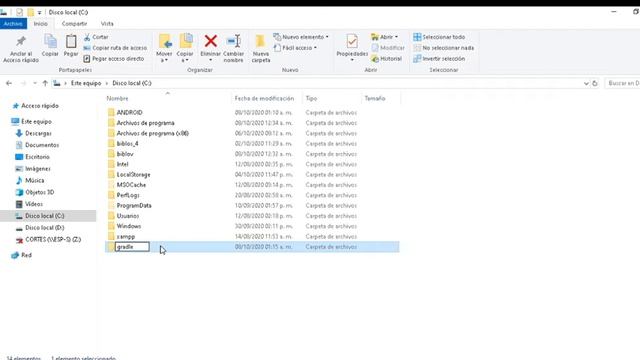Cut selection with Cortar

[96, 37]
